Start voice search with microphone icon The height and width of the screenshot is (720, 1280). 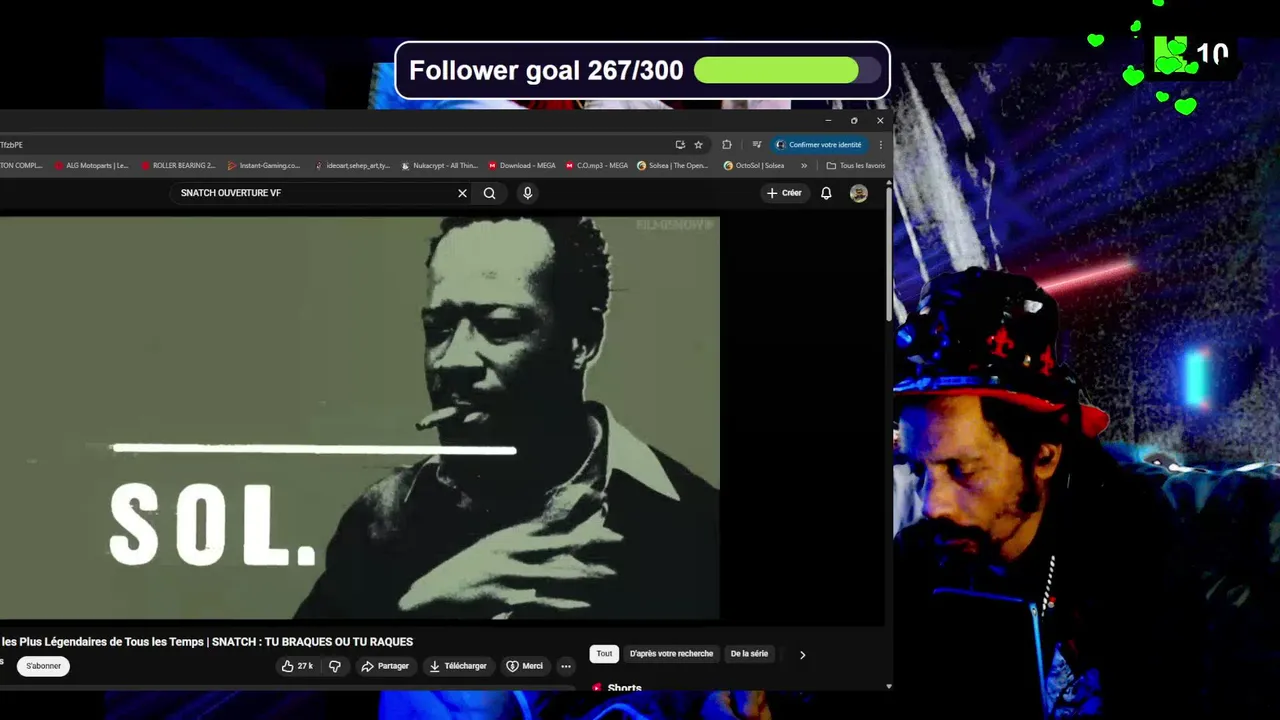[527, 193]
